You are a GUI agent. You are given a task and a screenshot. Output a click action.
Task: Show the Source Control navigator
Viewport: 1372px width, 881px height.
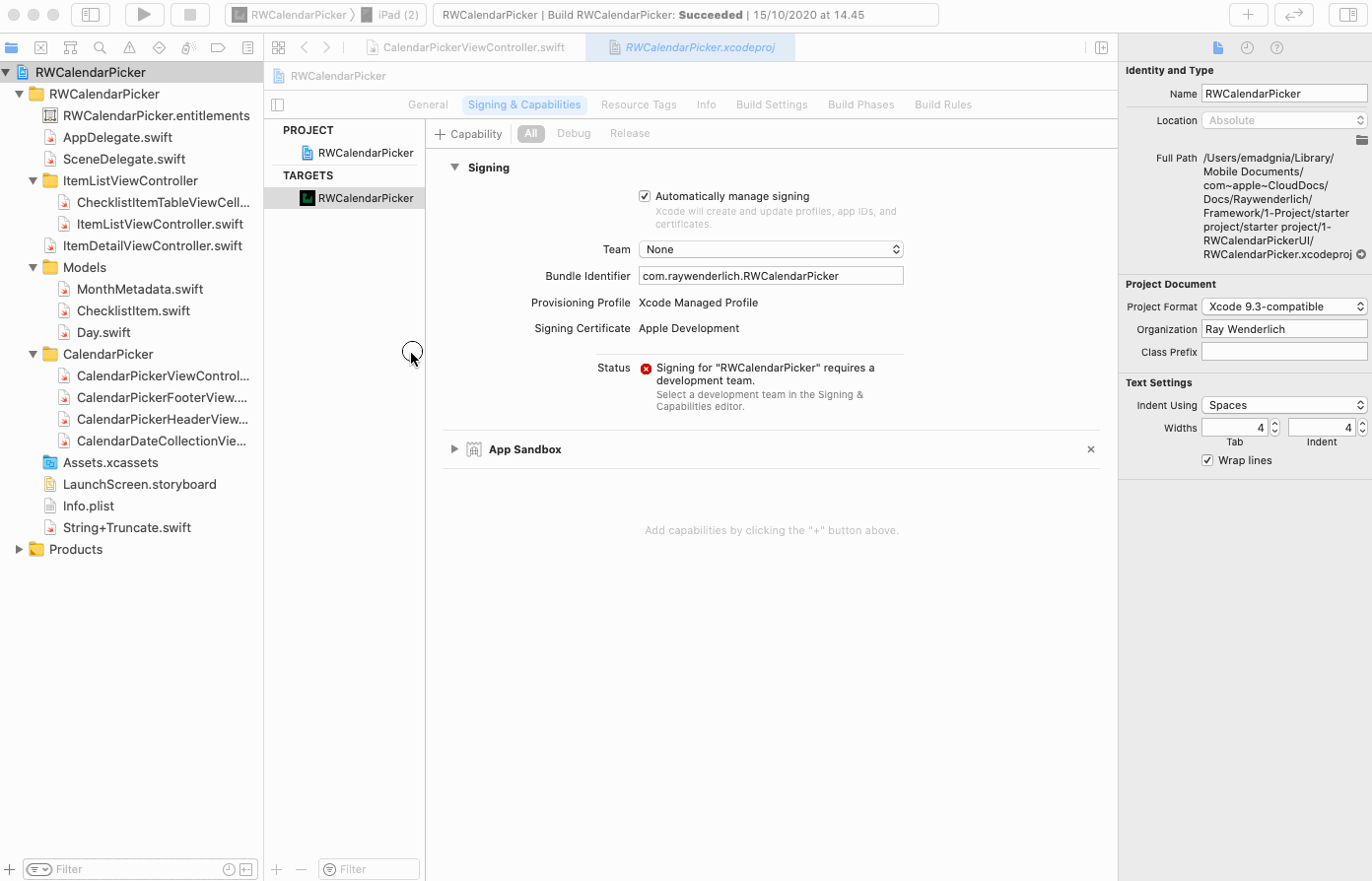pyautogui.click(x=41, y=47)
